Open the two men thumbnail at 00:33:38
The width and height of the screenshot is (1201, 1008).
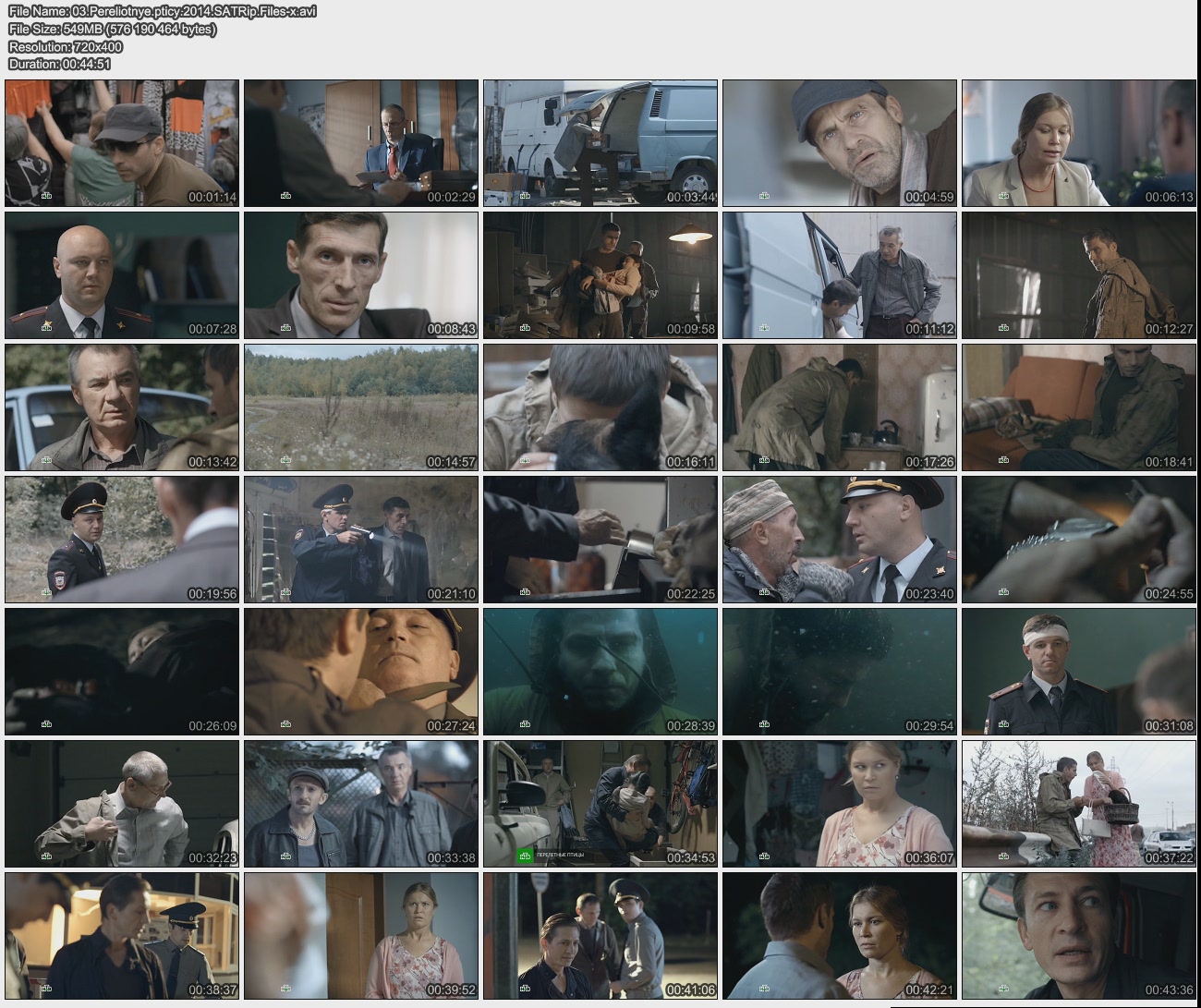point(361,804)
